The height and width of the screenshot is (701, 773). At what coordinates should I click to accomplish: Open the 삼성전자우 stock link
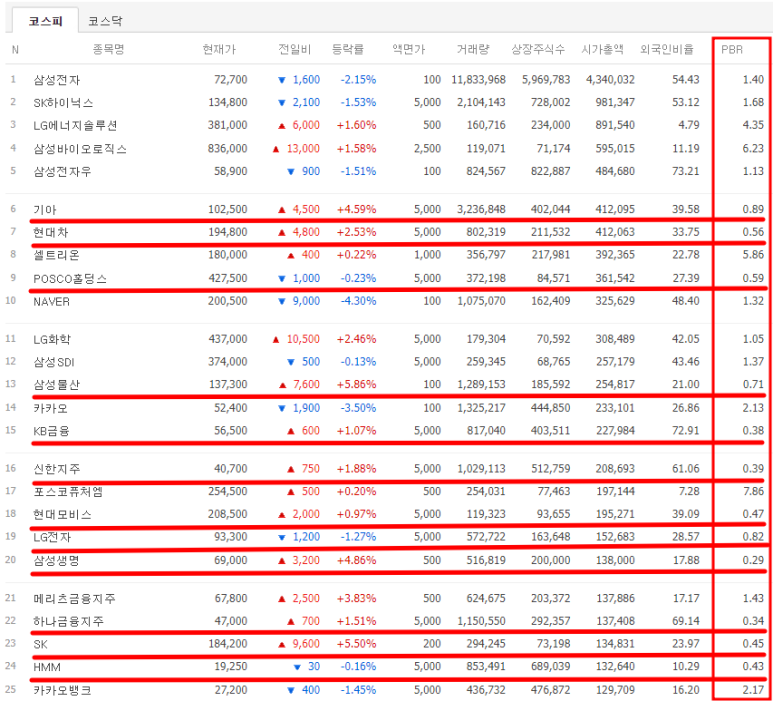tap(62, 171)
